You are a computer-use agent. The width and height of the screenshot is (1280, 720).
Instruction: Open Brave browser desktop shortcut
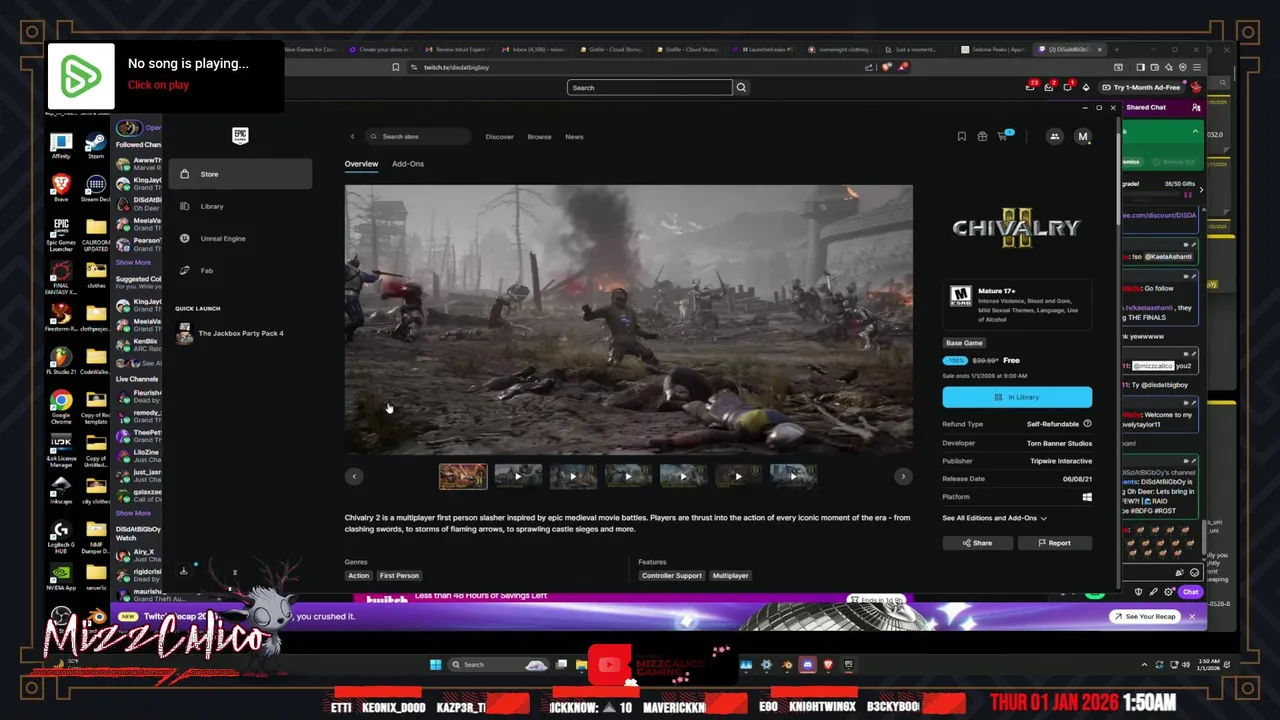pos(61,188)
